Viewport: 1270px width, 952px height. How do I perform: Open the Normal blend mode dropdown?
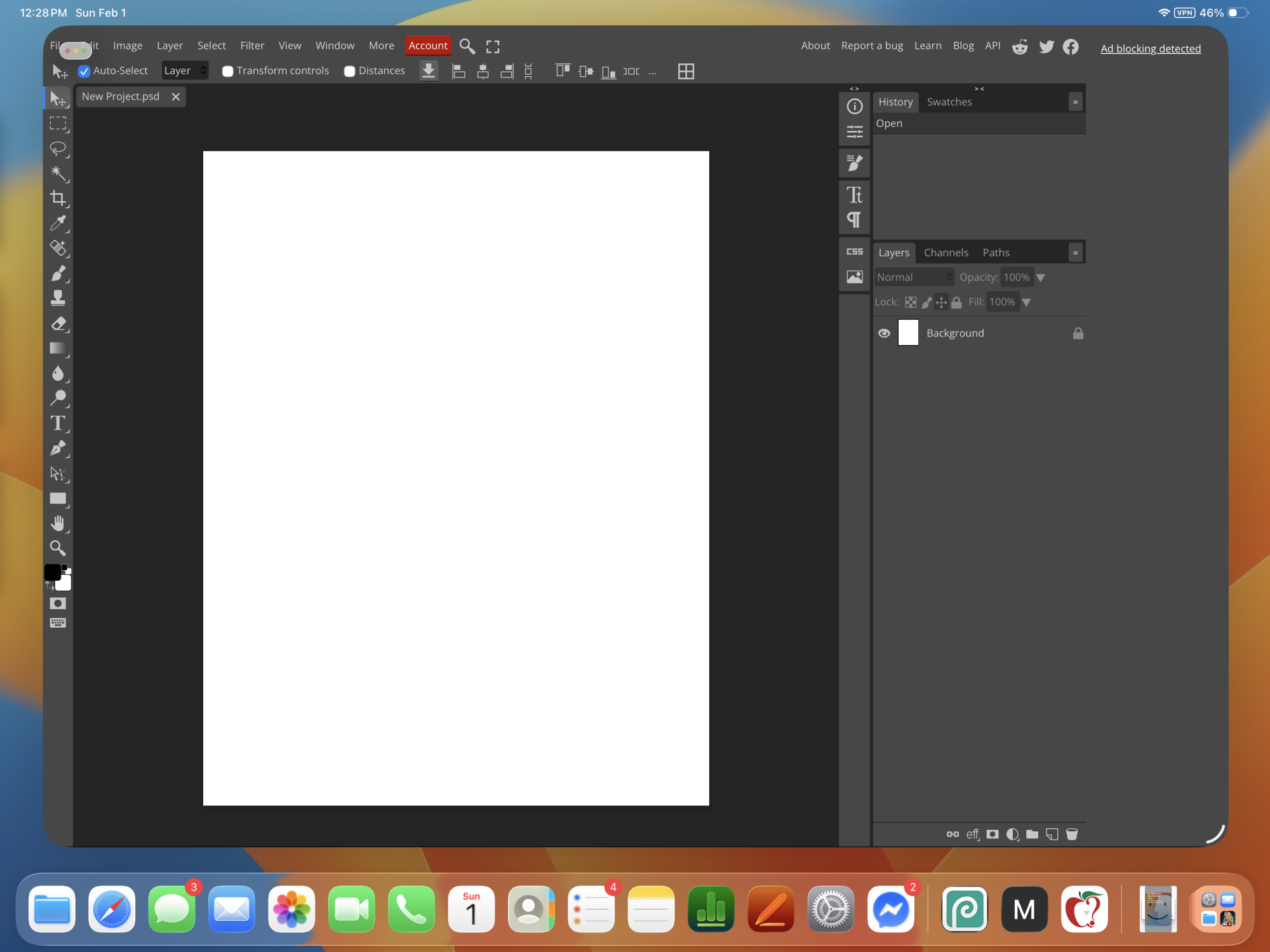click(x=914, y=277)
